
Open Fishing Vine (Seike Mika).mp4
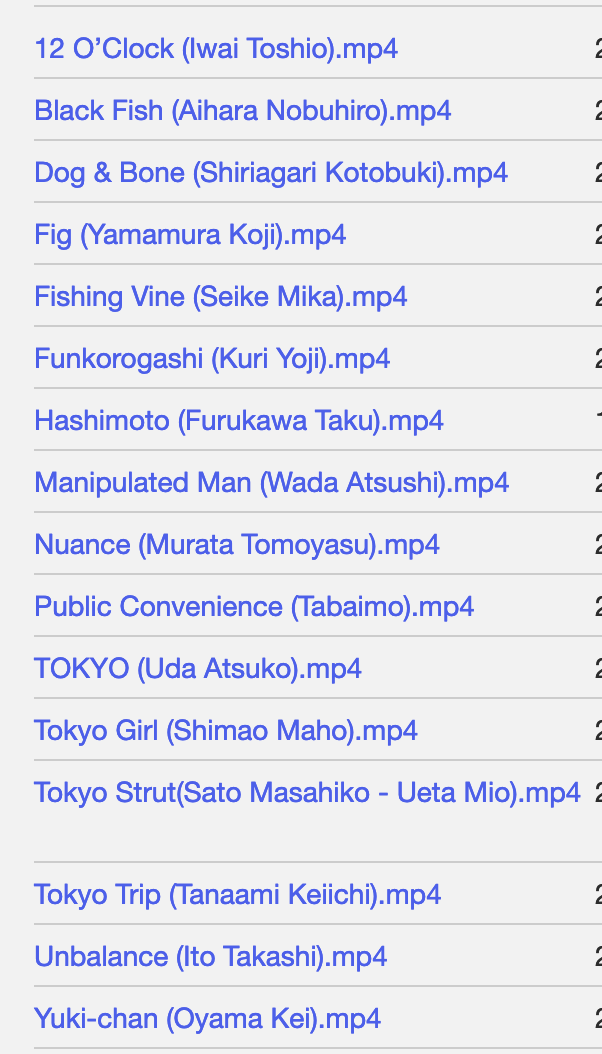pyautogui.click(x=220, y=296)
